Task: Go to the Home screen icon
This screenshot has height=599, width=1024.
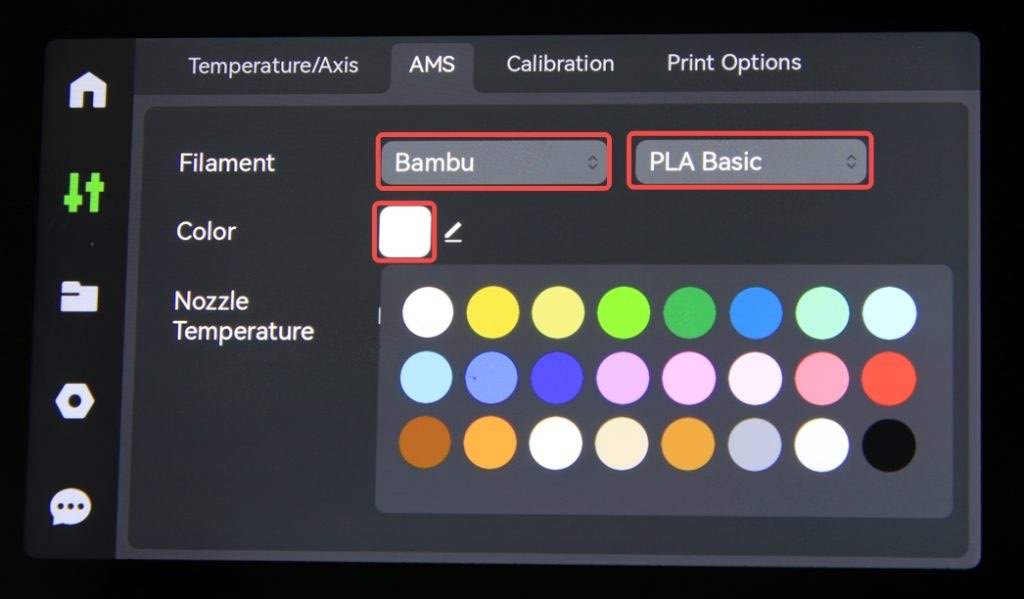Action: point(87,91)
